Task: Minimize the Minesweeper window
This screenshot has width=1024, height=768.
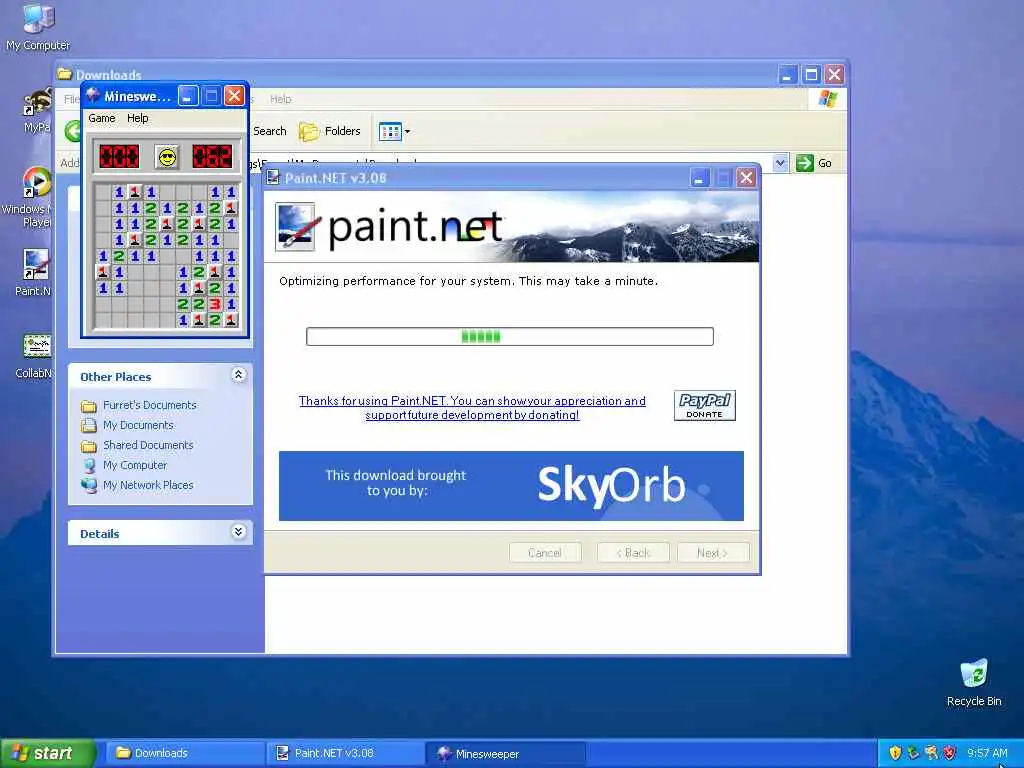Action: 188,96
